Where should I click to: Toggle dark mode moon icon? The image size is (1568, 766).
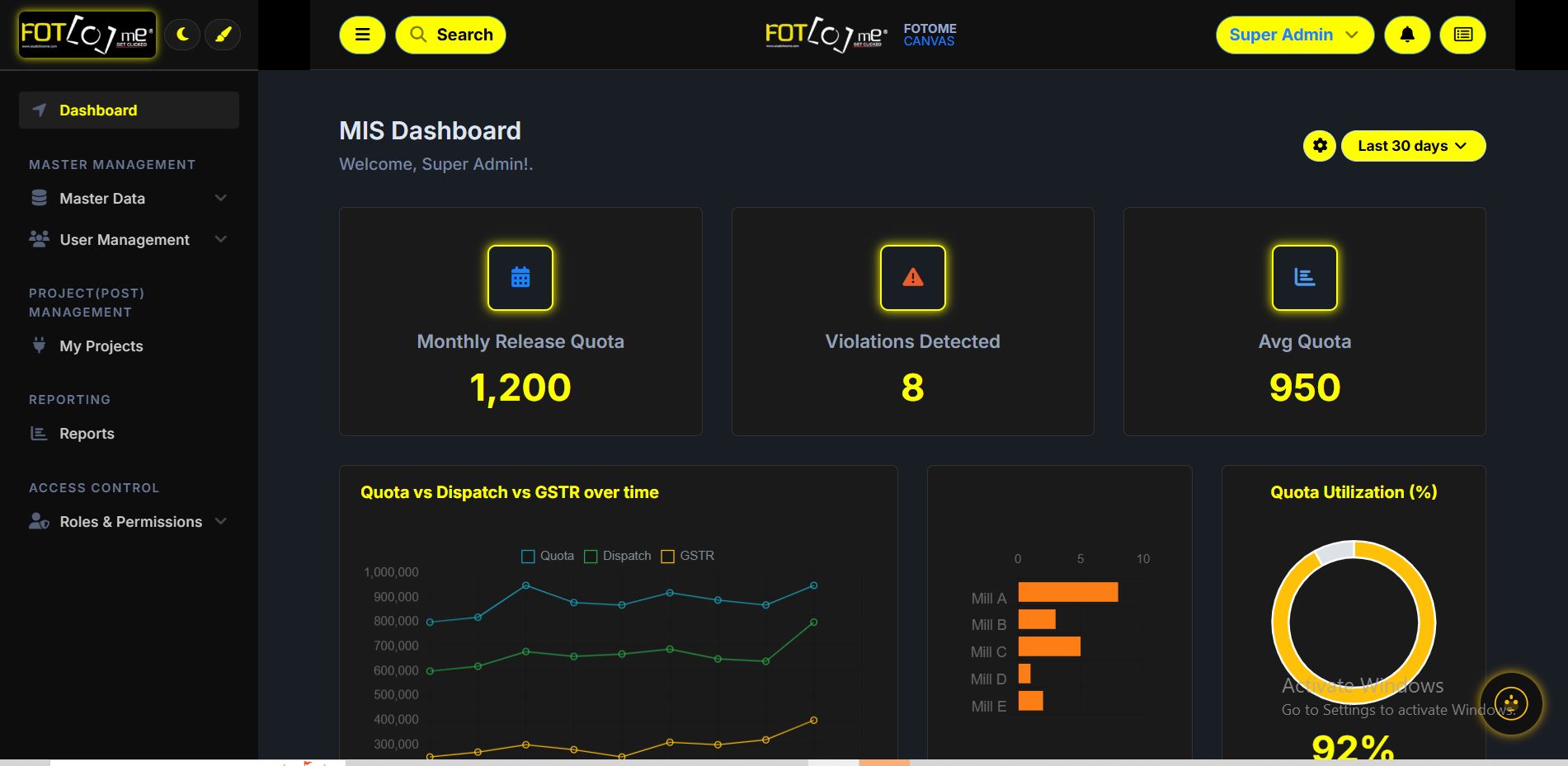coord(182,35)
